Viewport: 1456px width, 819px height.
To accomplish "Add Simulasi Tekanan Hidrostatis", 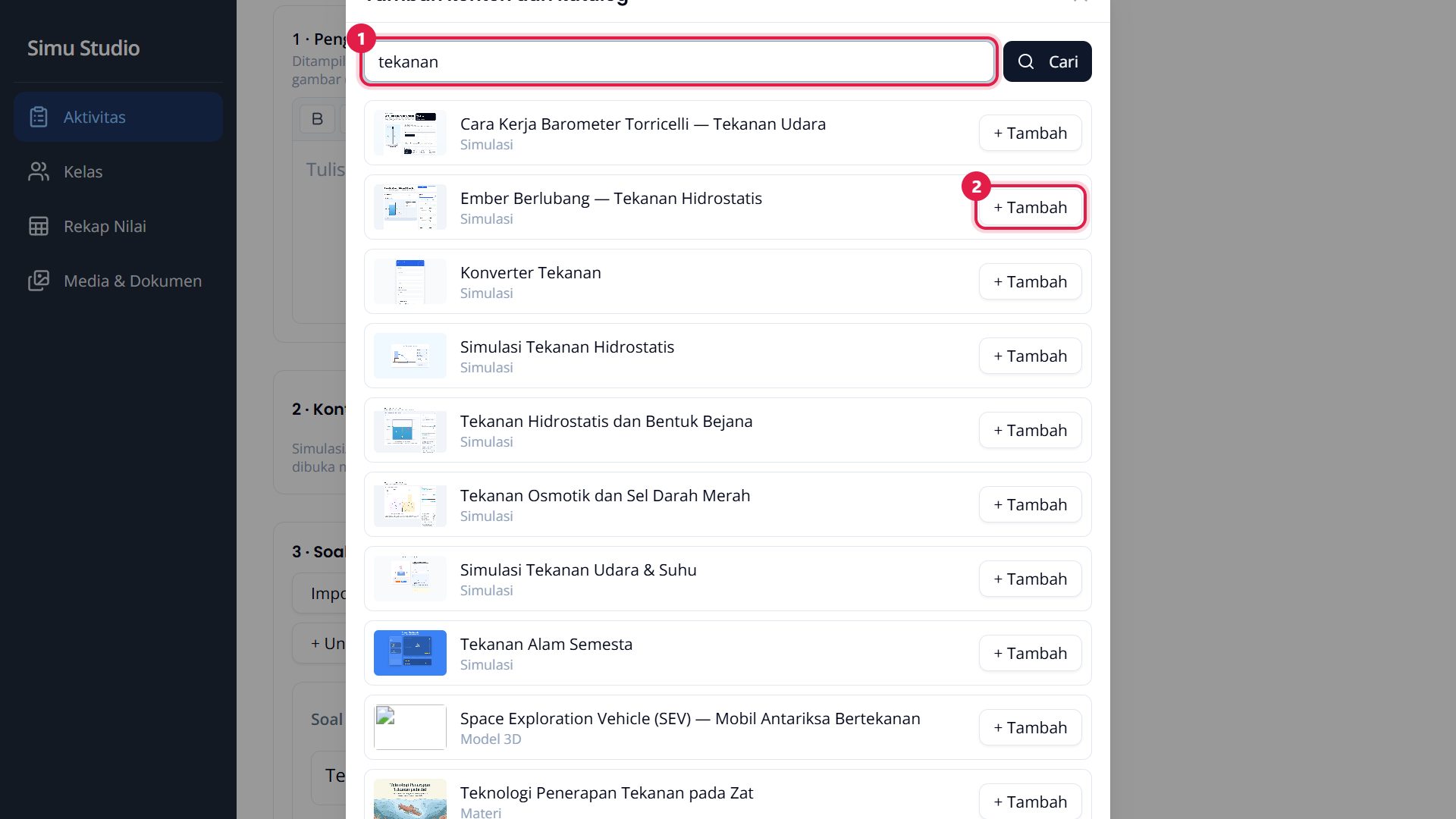I will point(1030,356).
